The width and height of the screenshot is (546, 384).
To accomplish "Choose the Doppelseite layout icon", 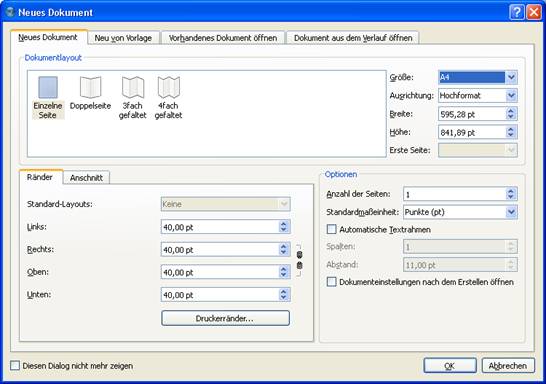I will (91, 87).
